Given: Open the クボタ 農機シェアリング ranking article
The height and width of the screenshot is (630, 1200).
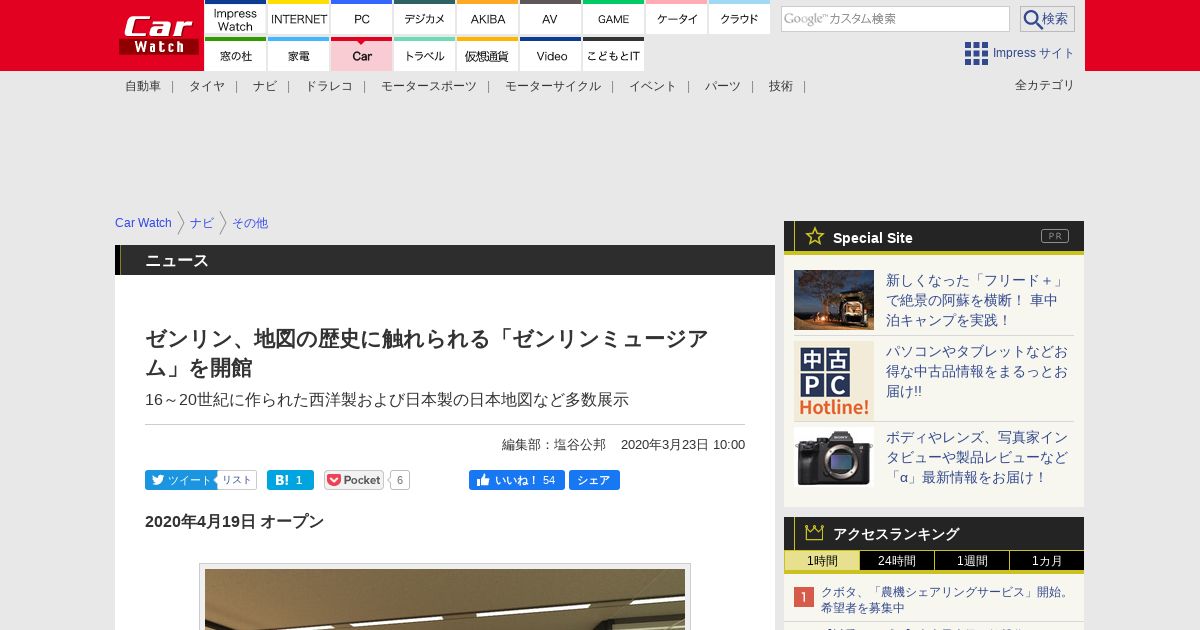Looking at the screenshot, I should click(x=946, y=599).
